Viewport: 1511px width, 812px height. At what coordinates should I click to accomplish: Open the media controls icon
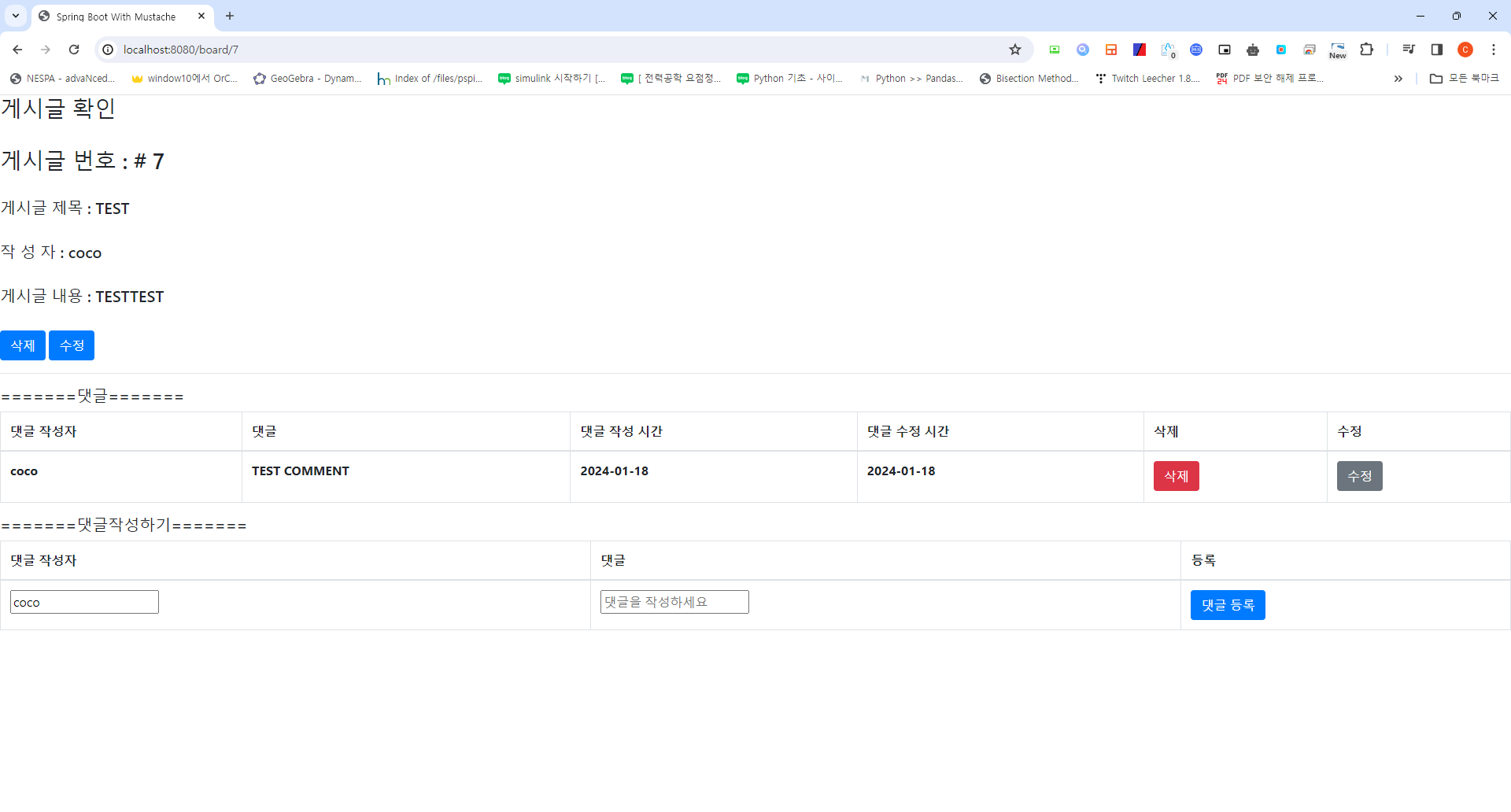pyautogui.click(x=1409, y=50)
